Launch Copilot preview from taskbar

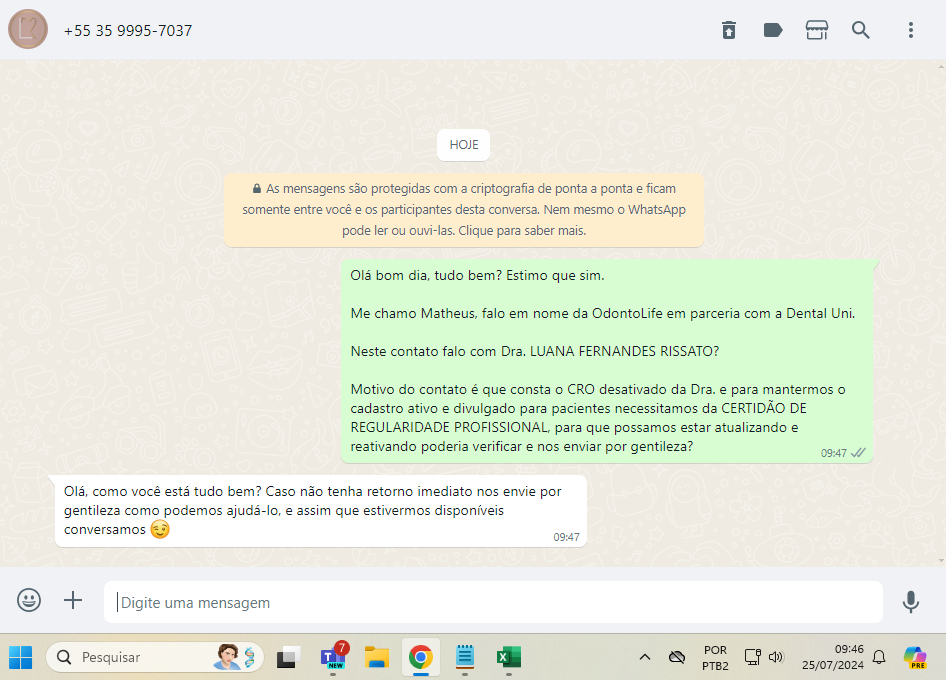tap(915, 657)
